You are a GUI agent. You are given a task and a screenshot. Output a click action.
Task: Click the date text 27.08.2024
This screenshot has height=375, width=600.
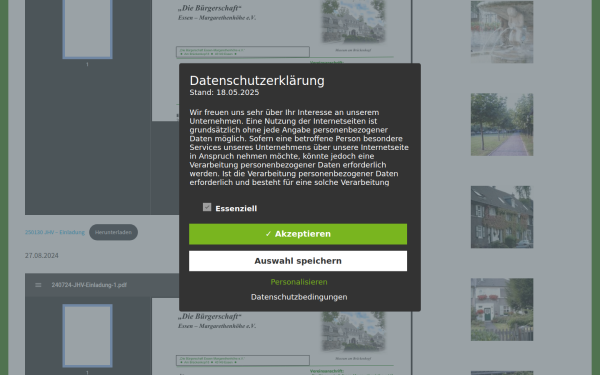point(42,255)
